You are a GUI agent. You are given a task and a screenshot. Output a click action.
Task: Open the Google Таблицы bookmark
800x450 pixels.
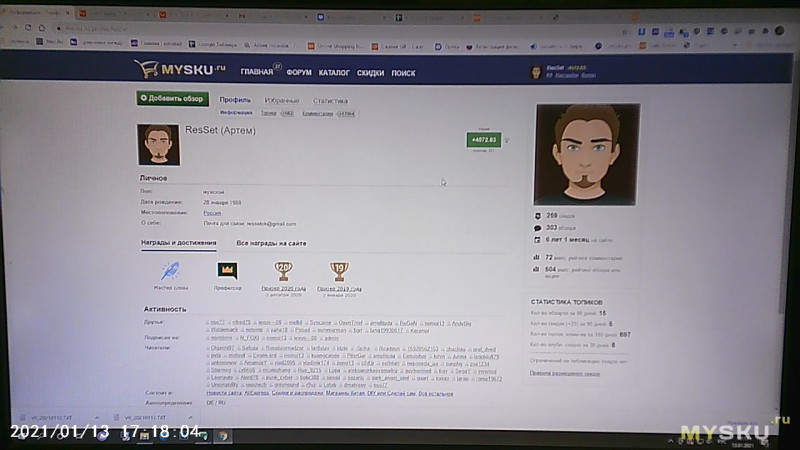click(212, 44)
